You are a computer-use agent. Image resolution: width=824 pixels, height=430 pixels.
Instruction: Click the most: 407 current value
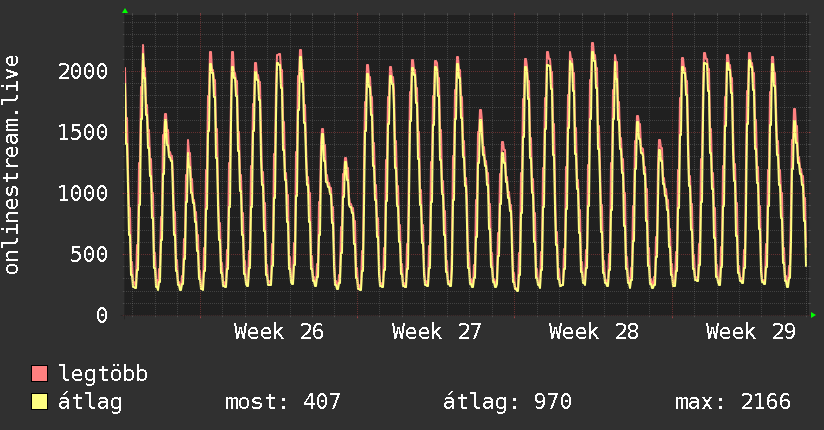tap(283, 402)
